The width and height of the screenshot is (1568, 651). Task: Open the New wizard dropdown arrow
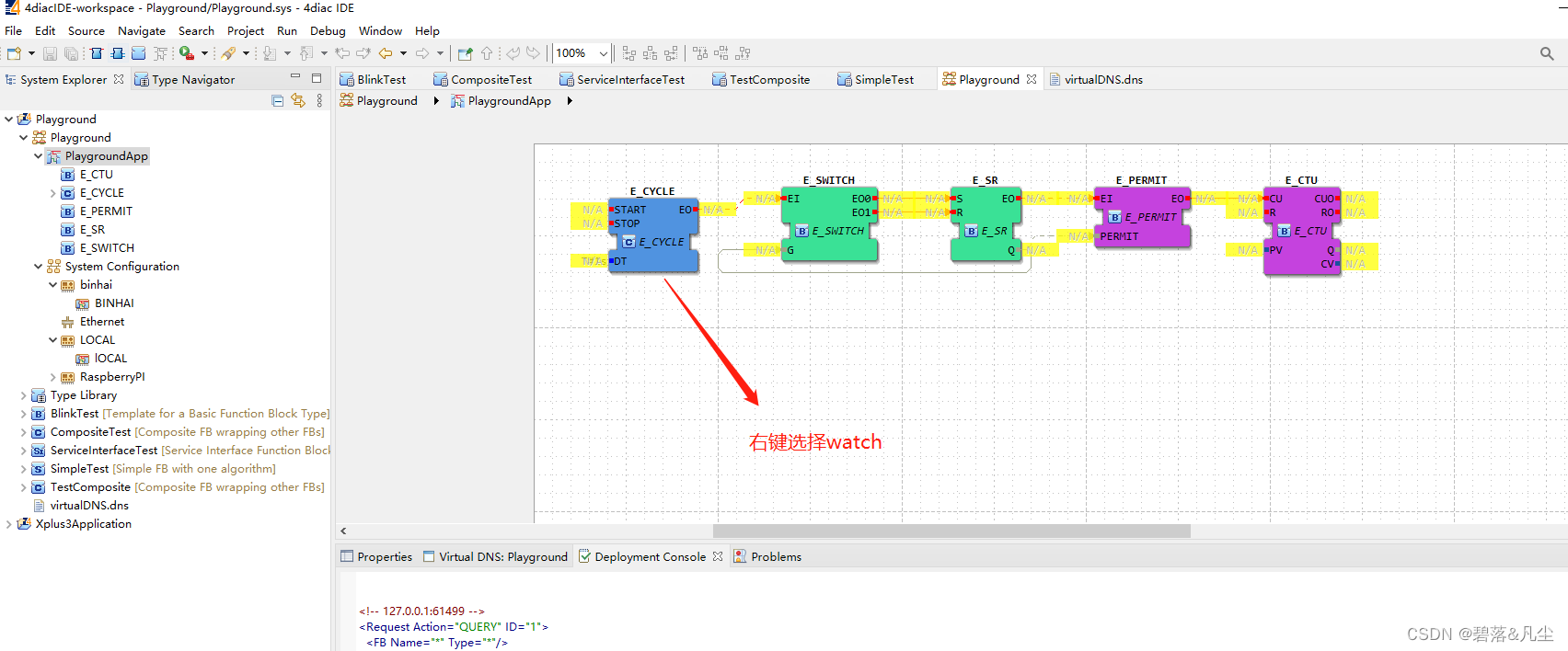(31, 53)
